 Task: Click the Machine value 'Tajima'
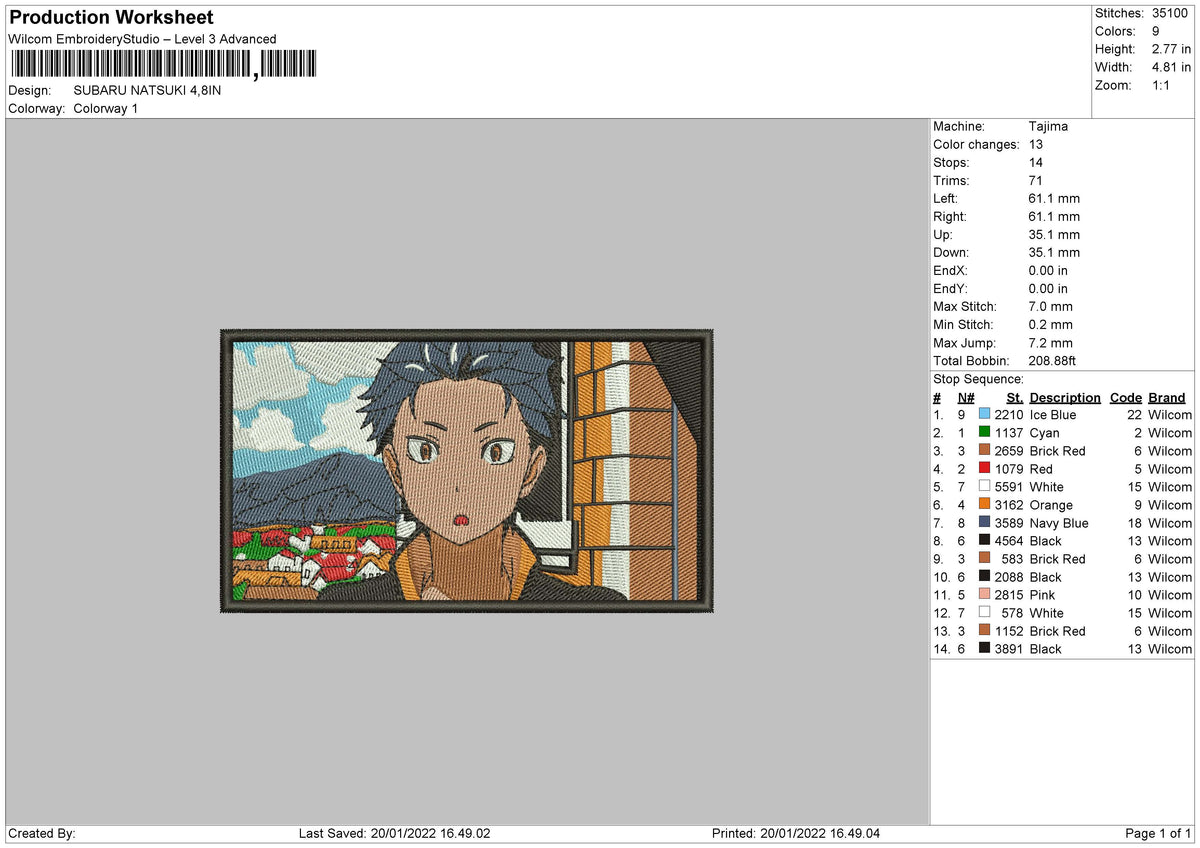click(1048, 127)
